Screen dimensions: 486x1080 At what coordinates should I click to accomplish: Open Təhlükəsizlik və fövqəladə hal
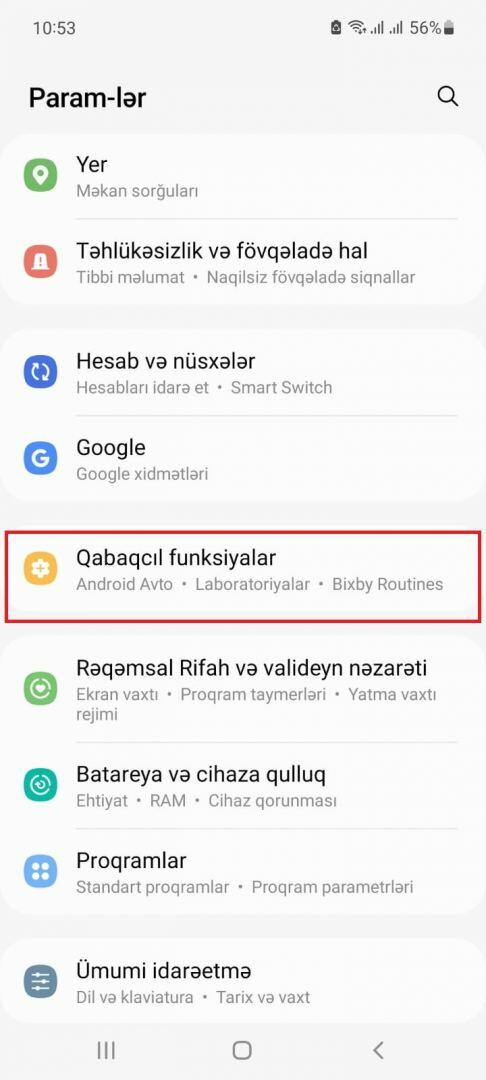click(x=243, y=262)
